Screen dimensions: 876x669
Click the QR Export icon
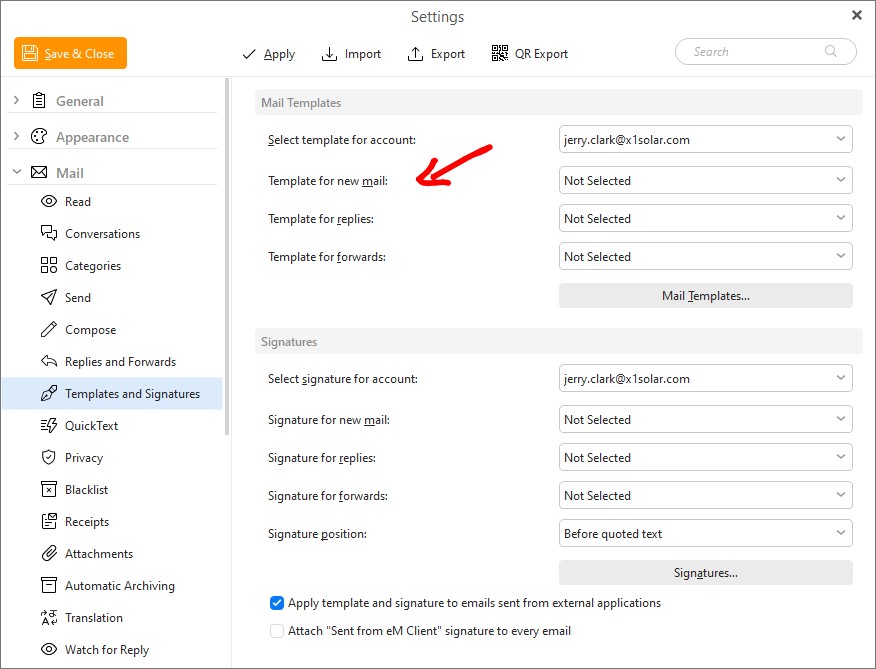500,53
